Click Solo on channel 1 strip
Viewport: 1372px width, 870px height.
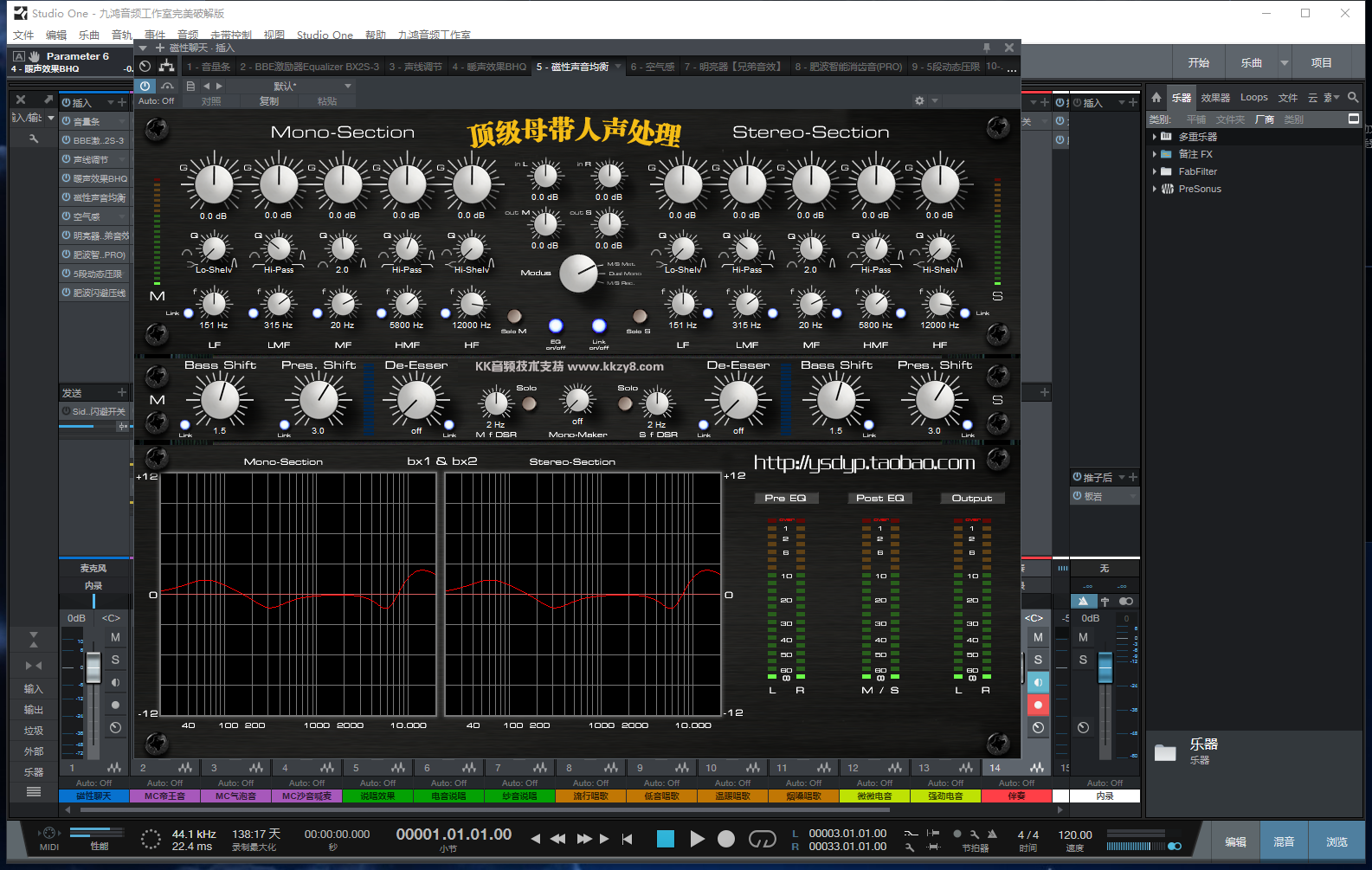(x=115, y=660)
